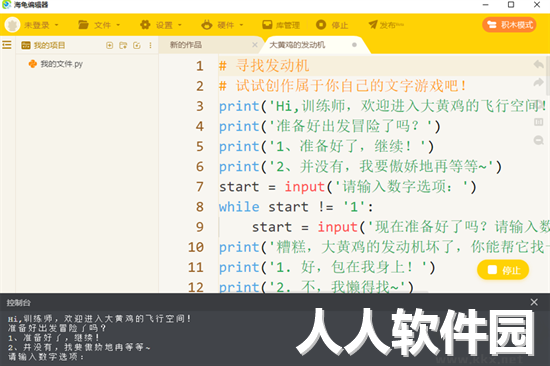Open the 设置 settings menu
This screenshot has width=550, height=366.
(157, 25)
